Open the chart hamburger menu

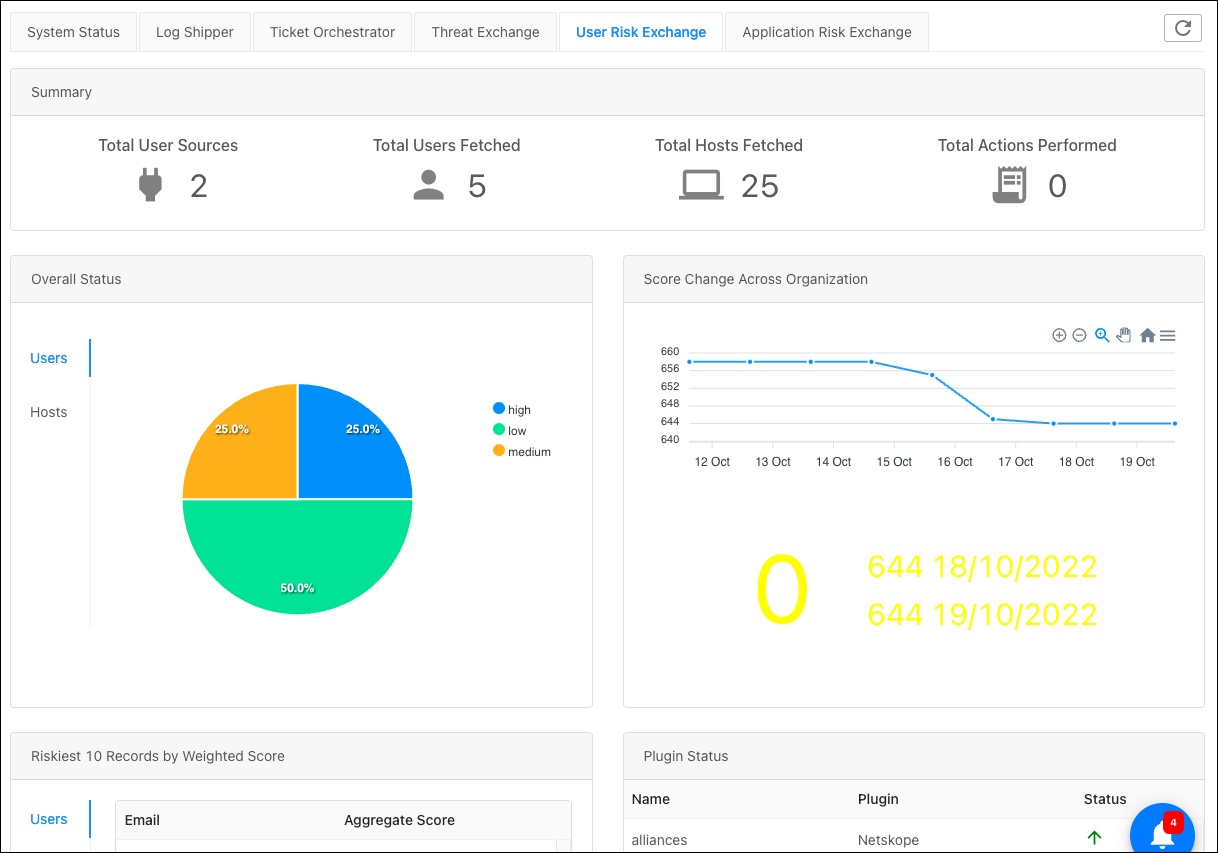(1167, 336)
